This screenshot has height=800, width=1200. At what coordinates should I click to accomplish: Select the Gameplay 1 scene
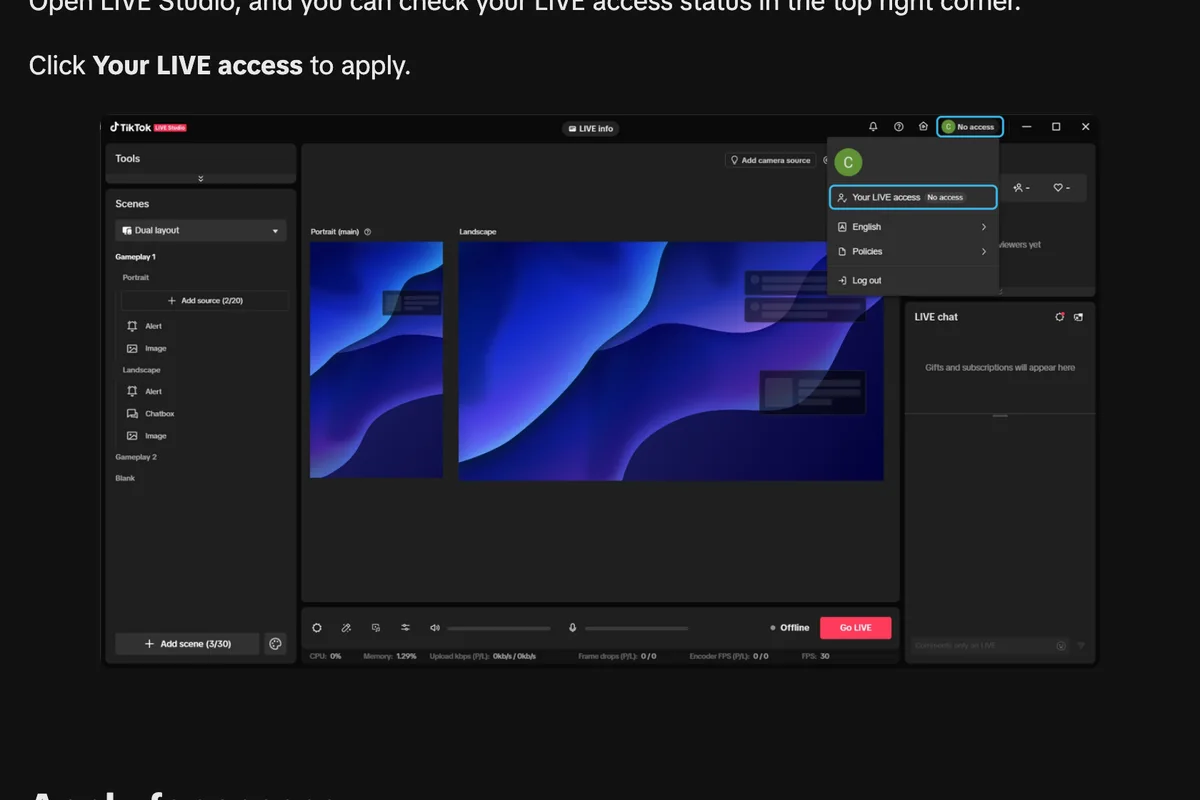tap(136, 257)
